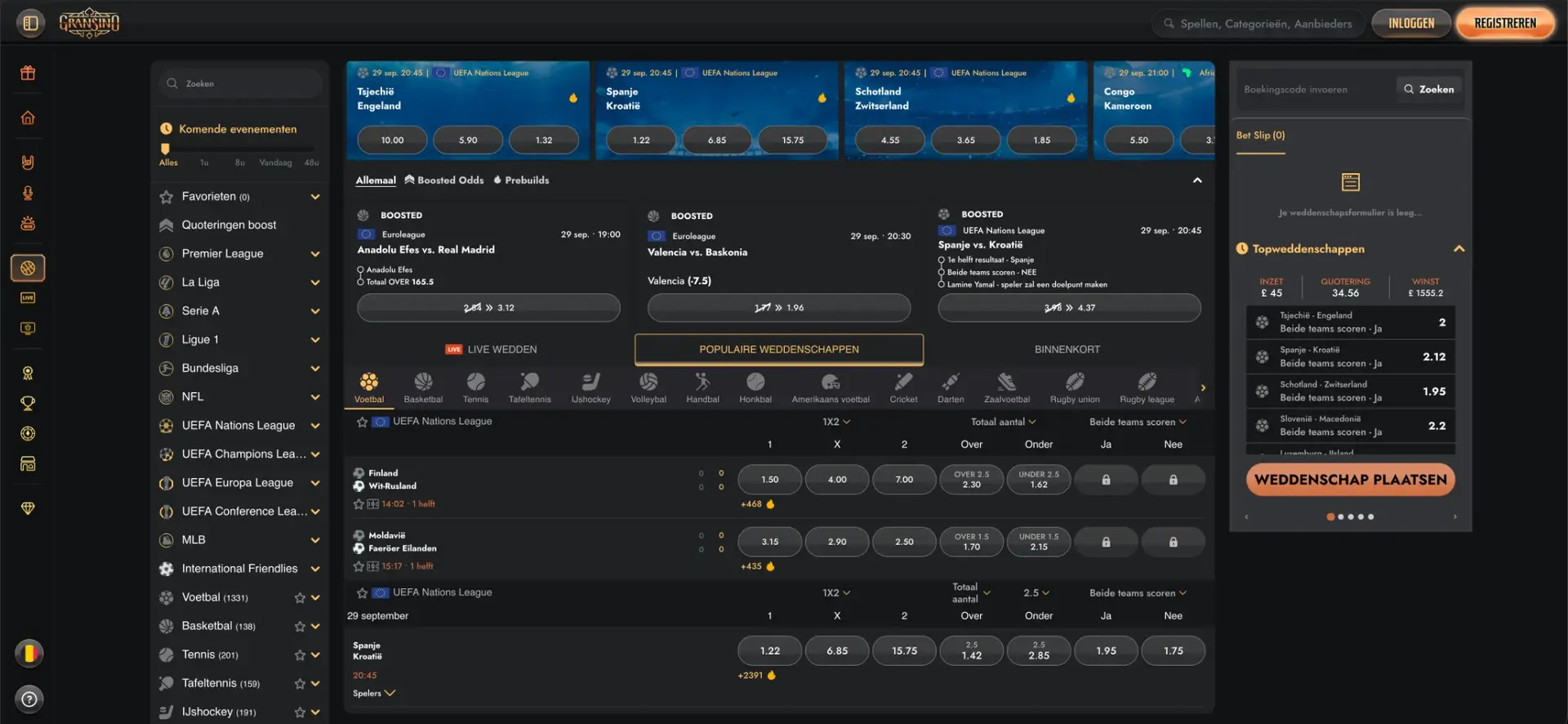
Task: Select the Cricket sport icon
Action: pyautogui.click(x=903, y=387)
